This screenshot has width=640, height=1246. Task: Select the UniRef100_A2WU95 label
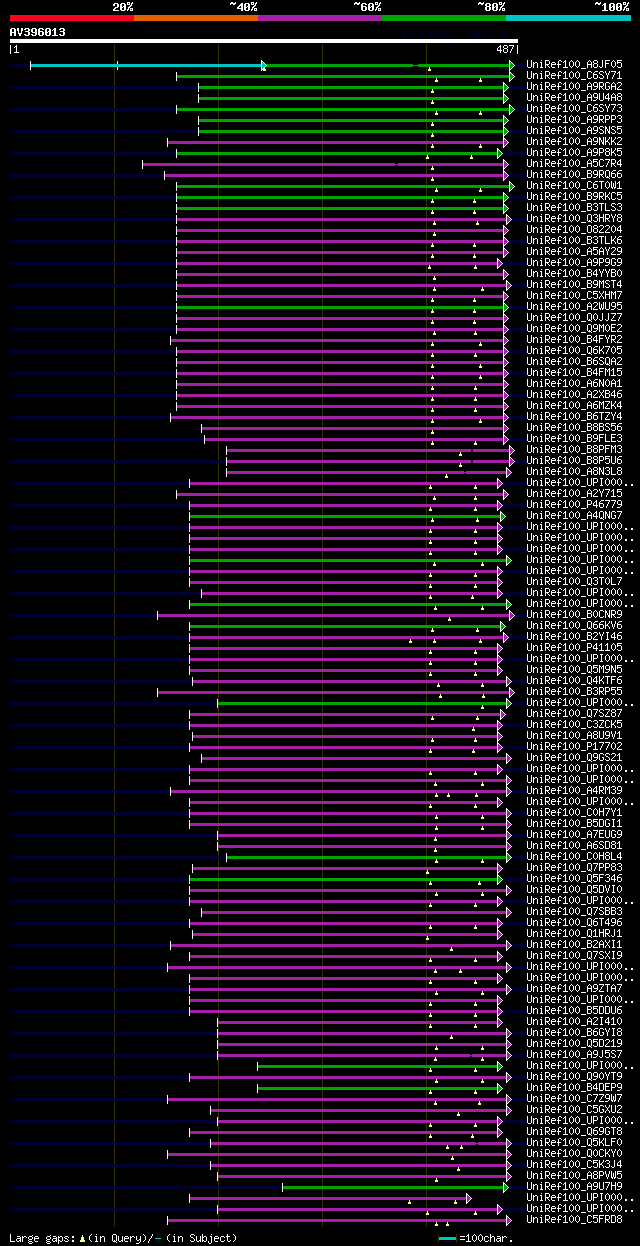tap(575, 307)
